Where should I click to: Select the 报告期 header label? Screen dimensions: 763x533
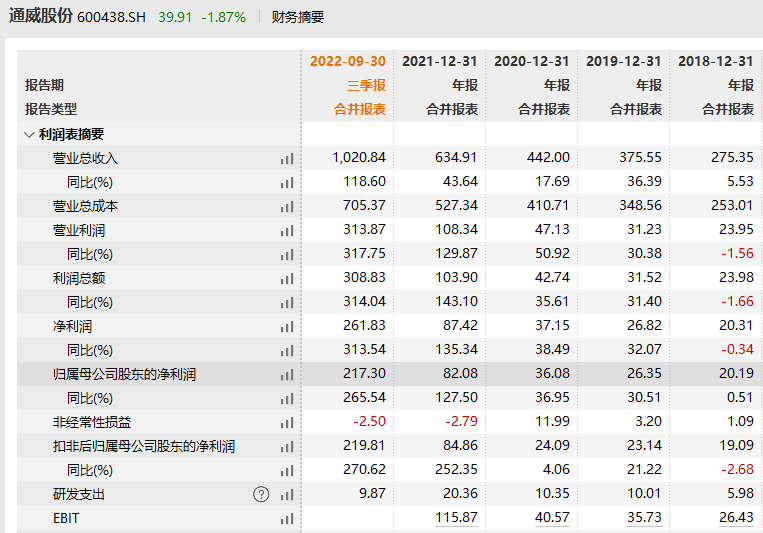coord(44,85)
